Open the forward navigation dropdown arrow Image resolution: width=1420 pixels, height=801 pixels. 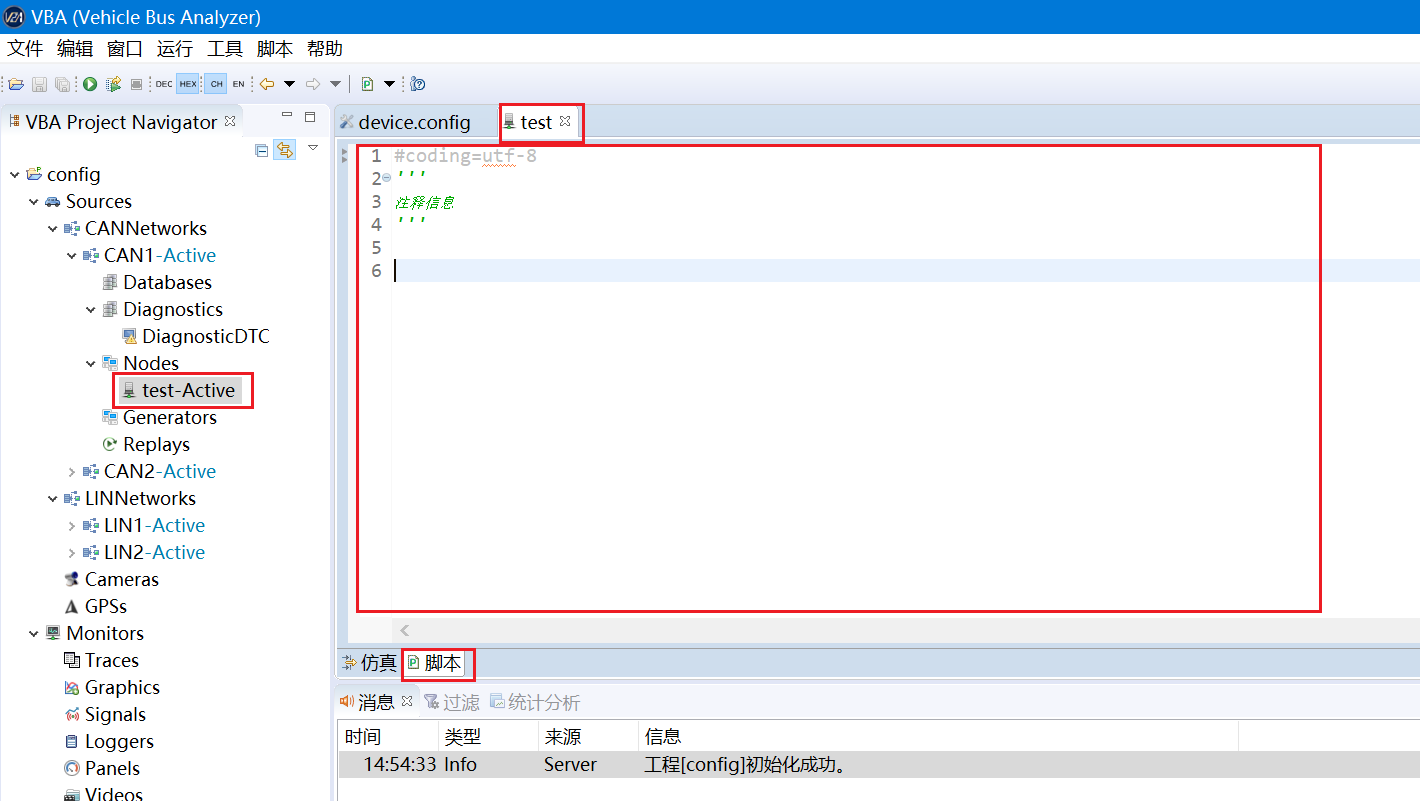[x=335, y=84]
